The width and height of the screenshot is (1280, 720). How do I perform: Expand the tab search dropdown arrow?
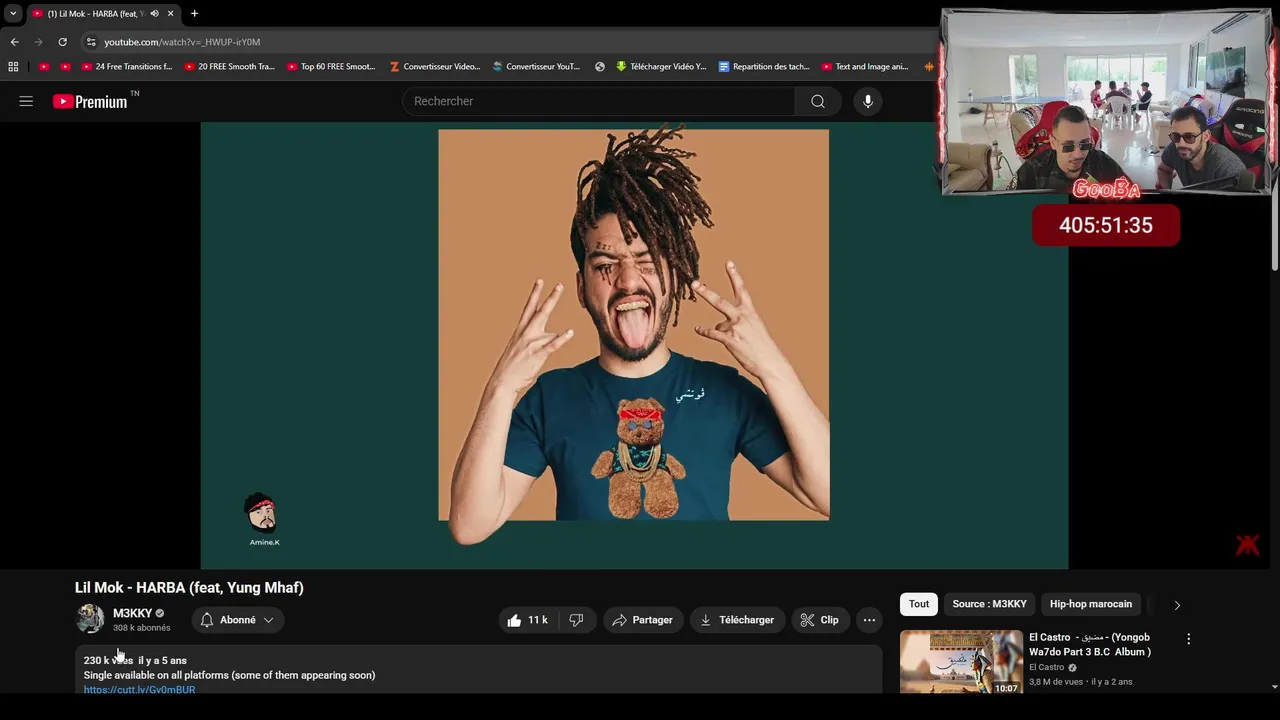(x=13, y=14)
